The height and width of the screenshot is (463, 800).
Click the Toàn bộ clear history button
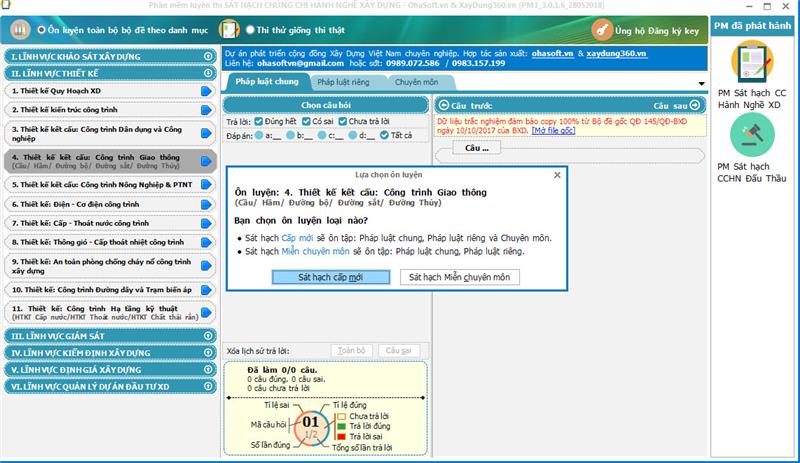pyautogui.click(x=352, y=351)
